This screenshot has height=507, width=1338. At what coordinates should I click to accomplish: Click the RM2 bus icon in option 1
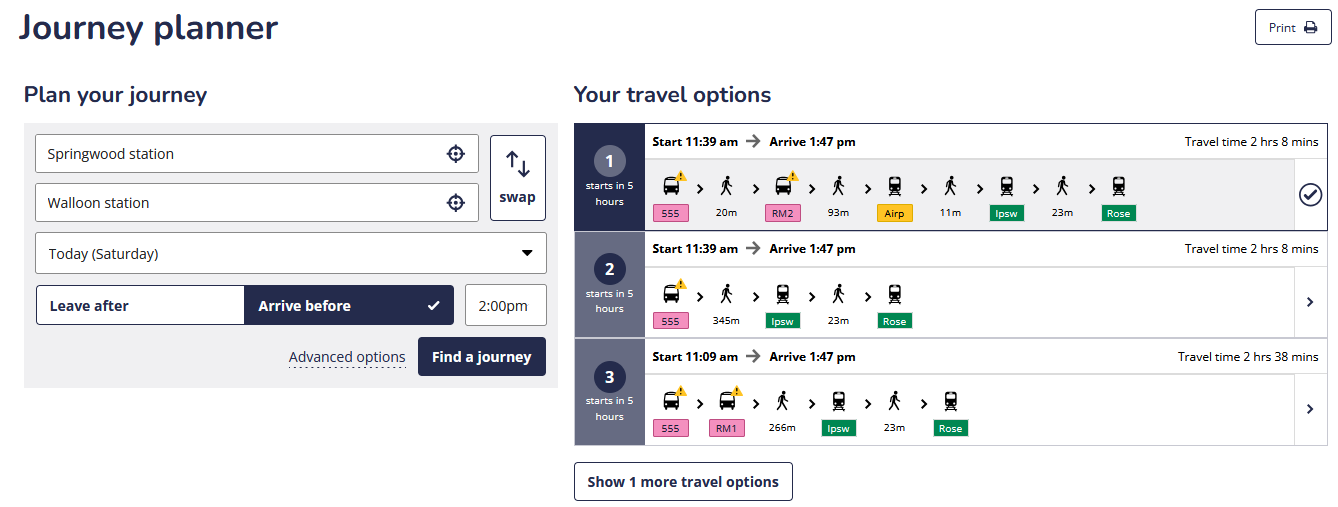click(x=783, y=185)
